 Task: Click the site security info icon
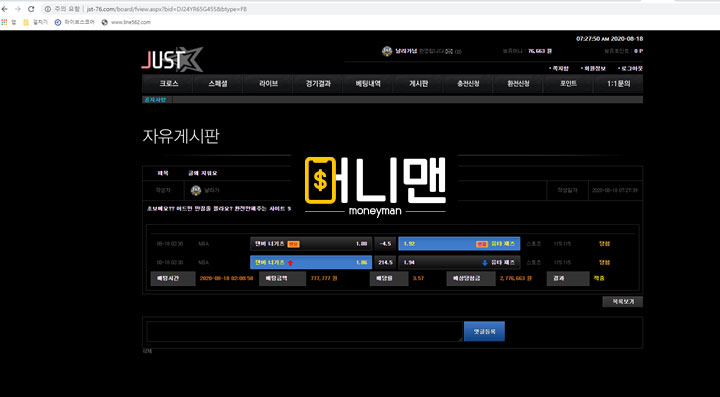(x=48, y=9)
